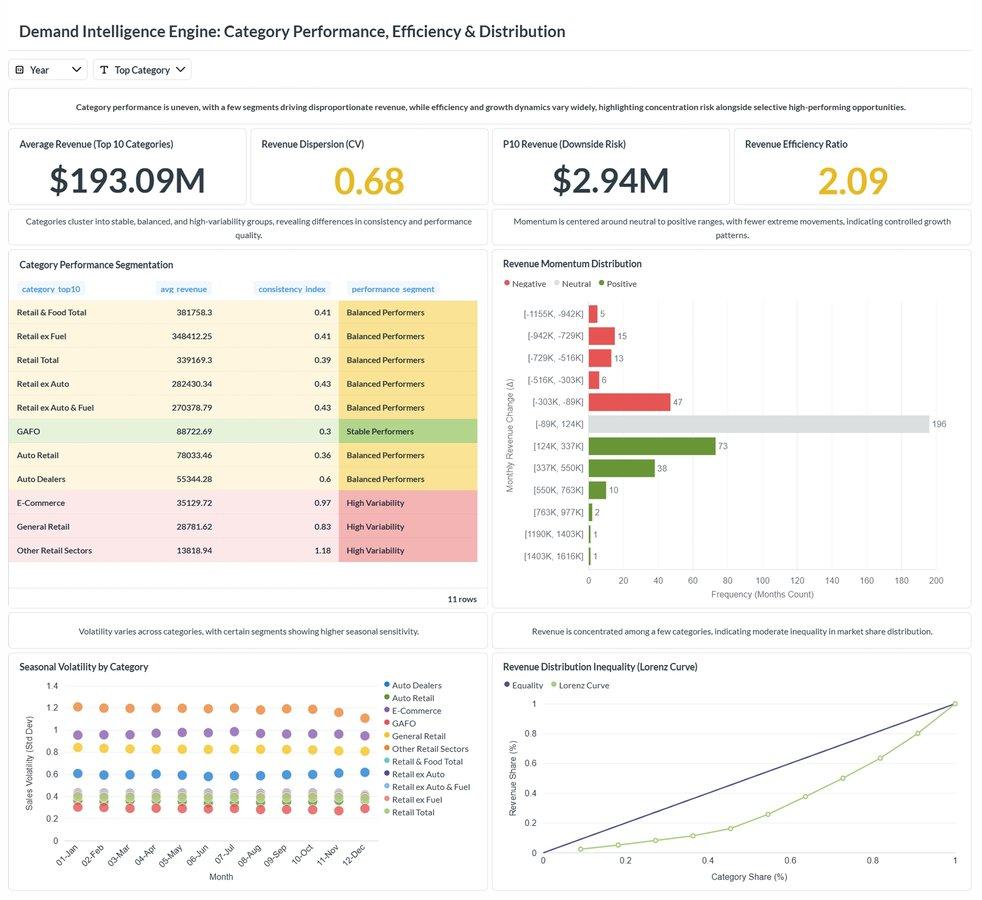Toggle Positive series in momentum legend
The image size is (982, 900).
(618, 284)
